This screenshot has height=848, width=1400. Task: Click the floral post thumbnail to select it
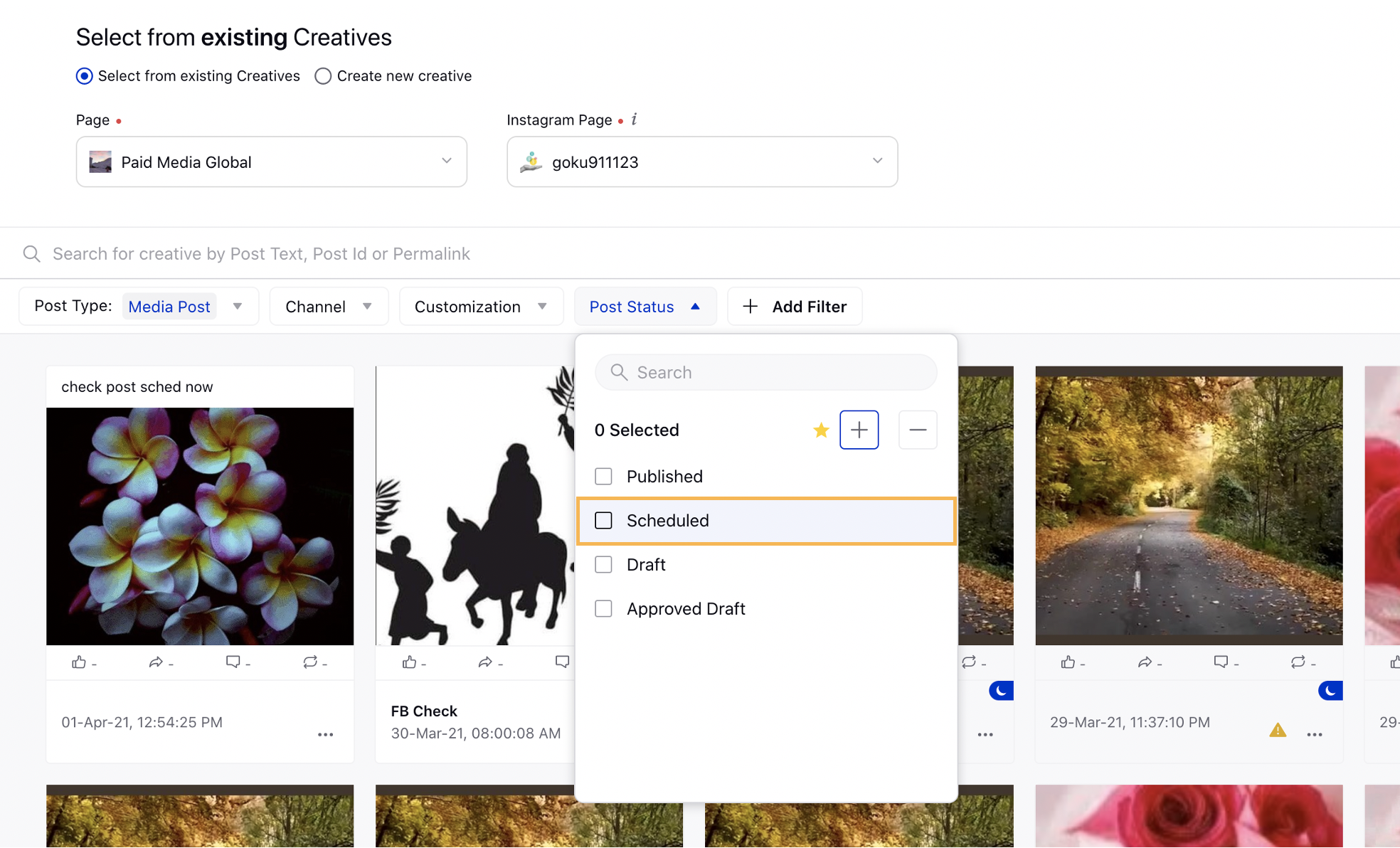(x=200, y=525)
